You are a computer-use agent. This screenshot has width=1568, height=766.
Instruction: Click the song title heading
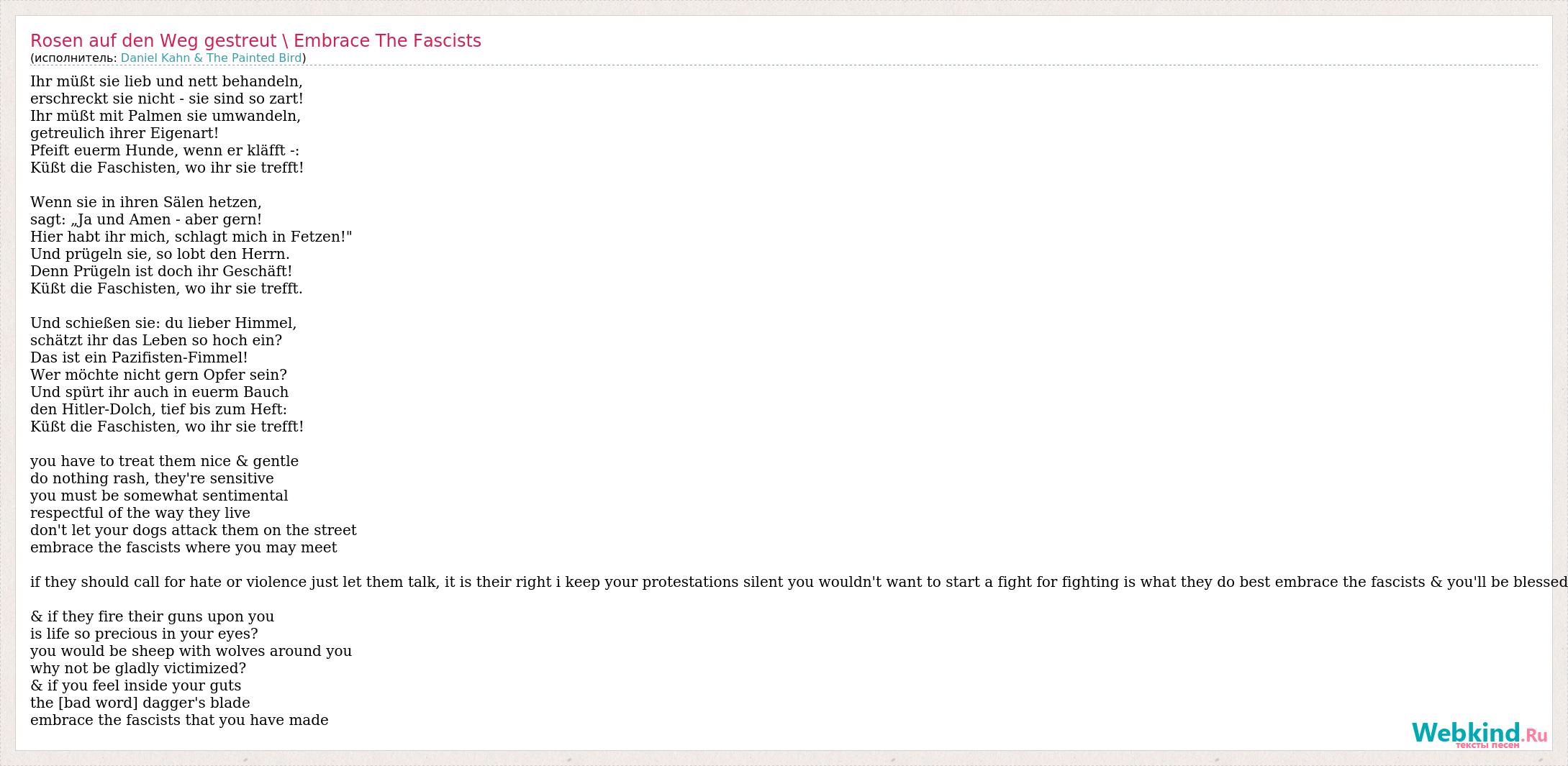point(255,41)
